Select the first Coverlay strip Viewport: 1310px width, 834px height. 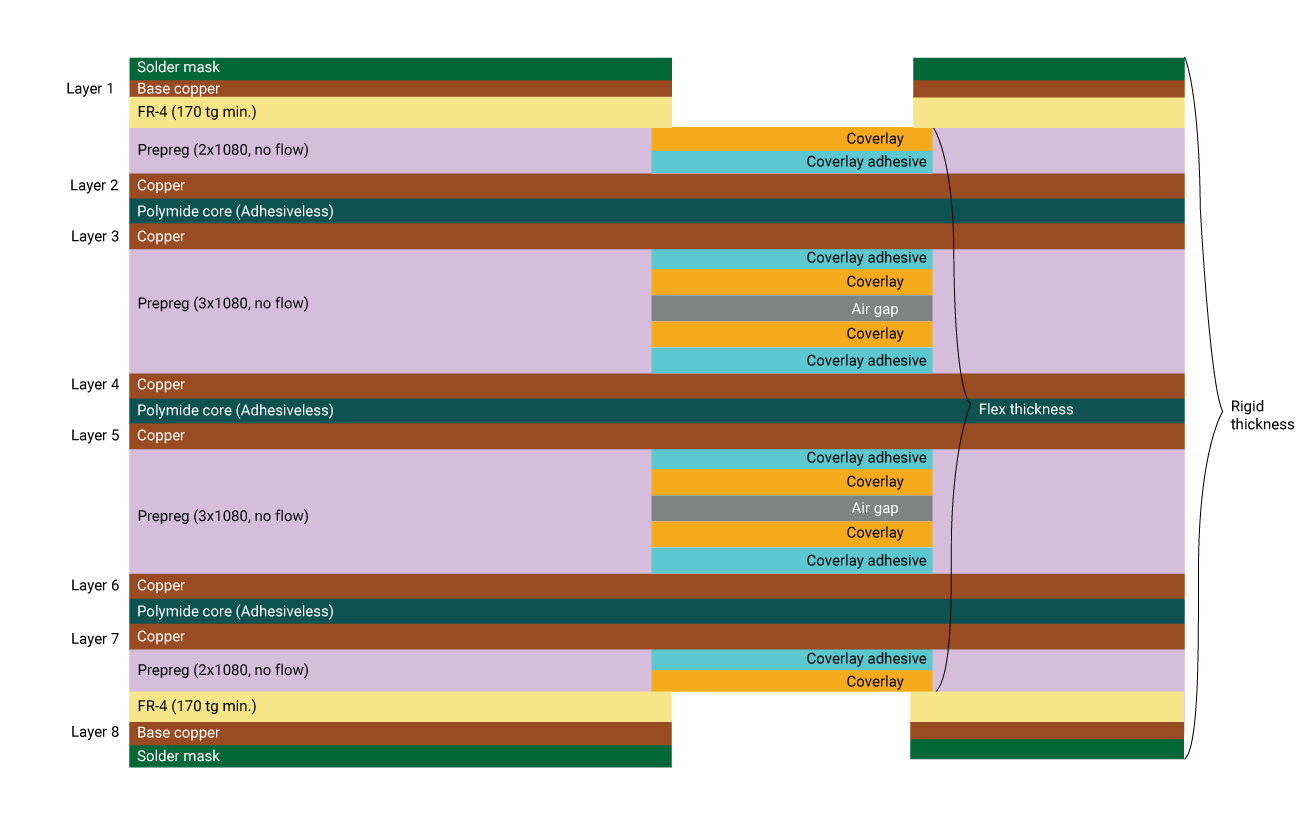click(x=790, y=138)
